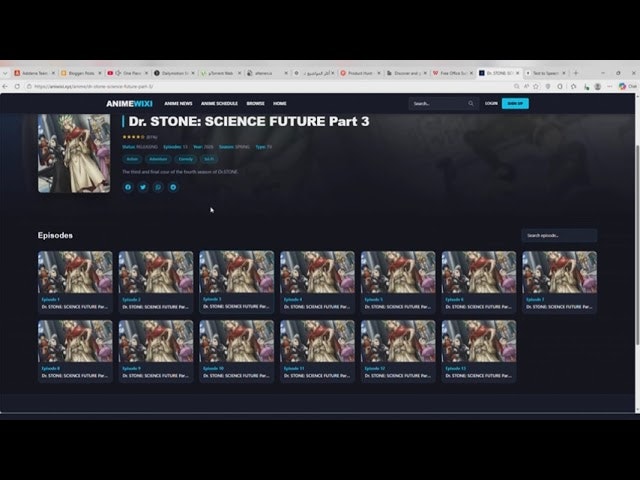Select the Comedy genre tag
The height and width of the screenshot is (480, 640).
point(185,159)
